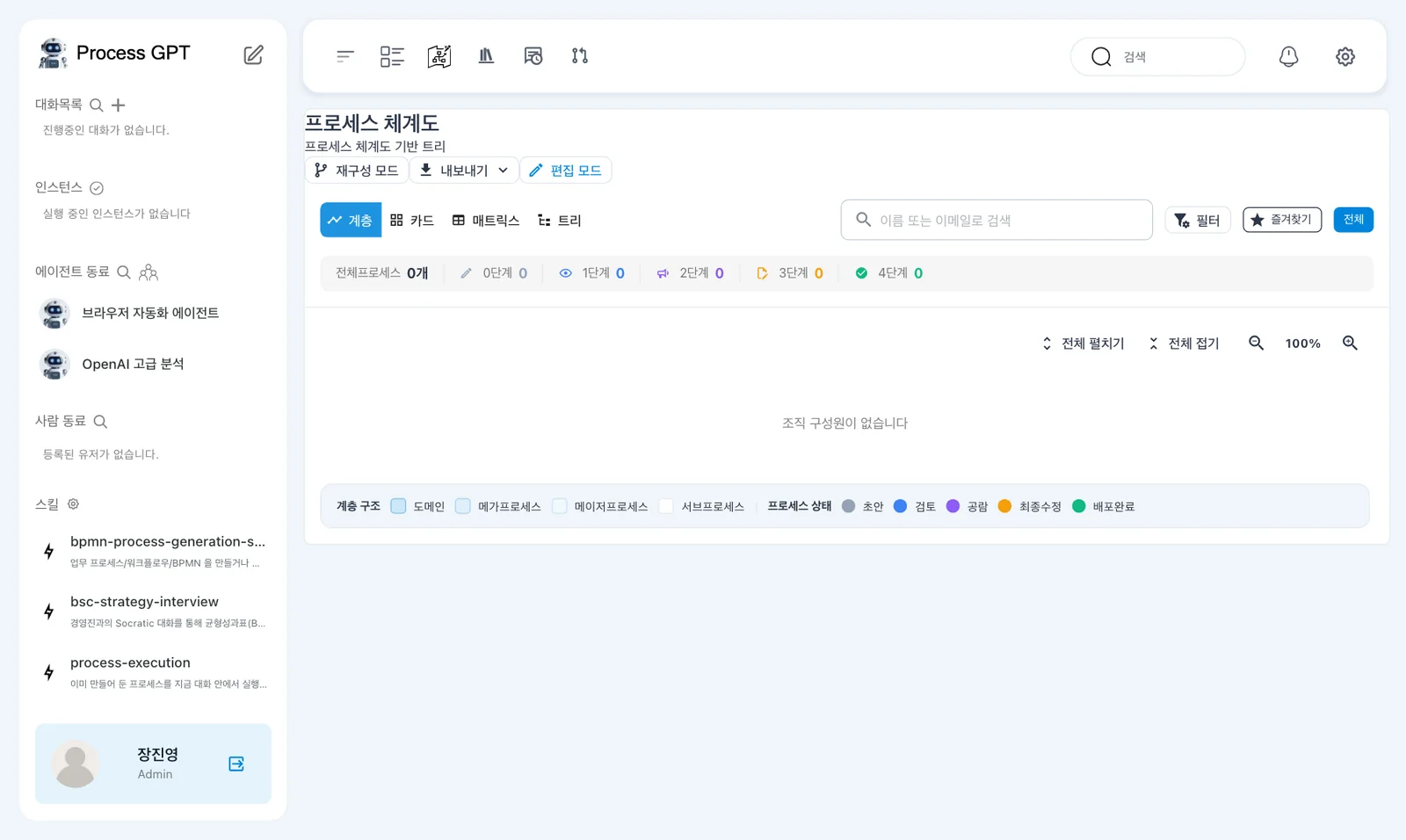Toggle the 도메인 legend checkbox

coord(398,506)
